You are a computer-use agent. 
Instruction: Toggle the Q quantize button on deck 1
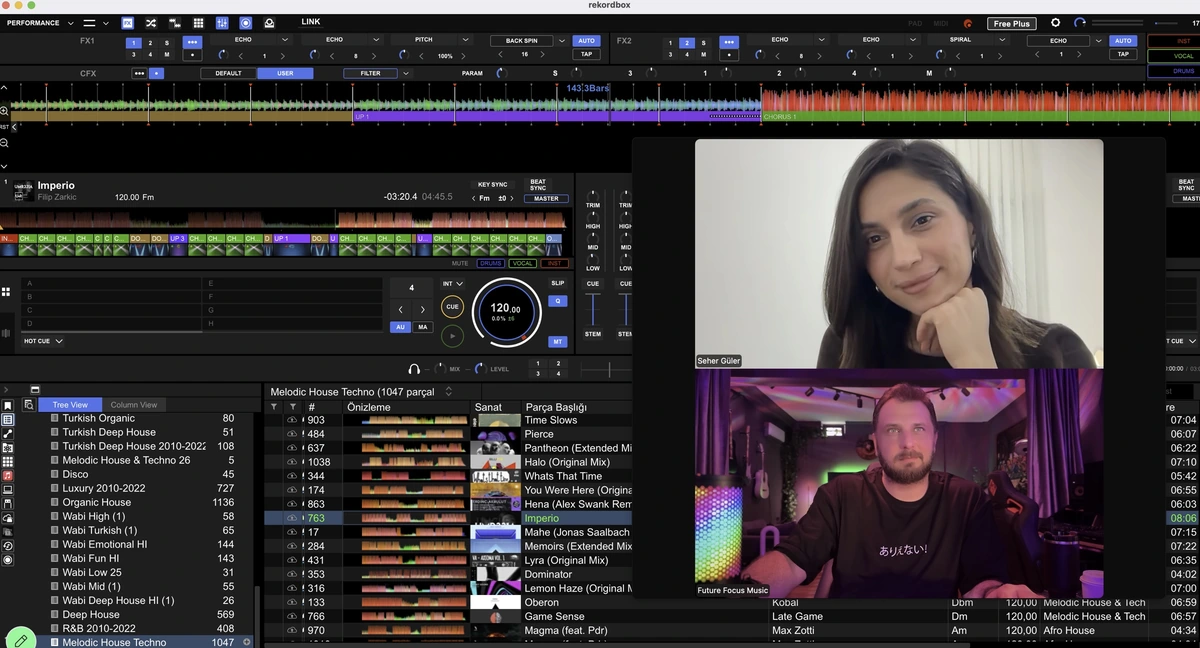tap(558, 301)
